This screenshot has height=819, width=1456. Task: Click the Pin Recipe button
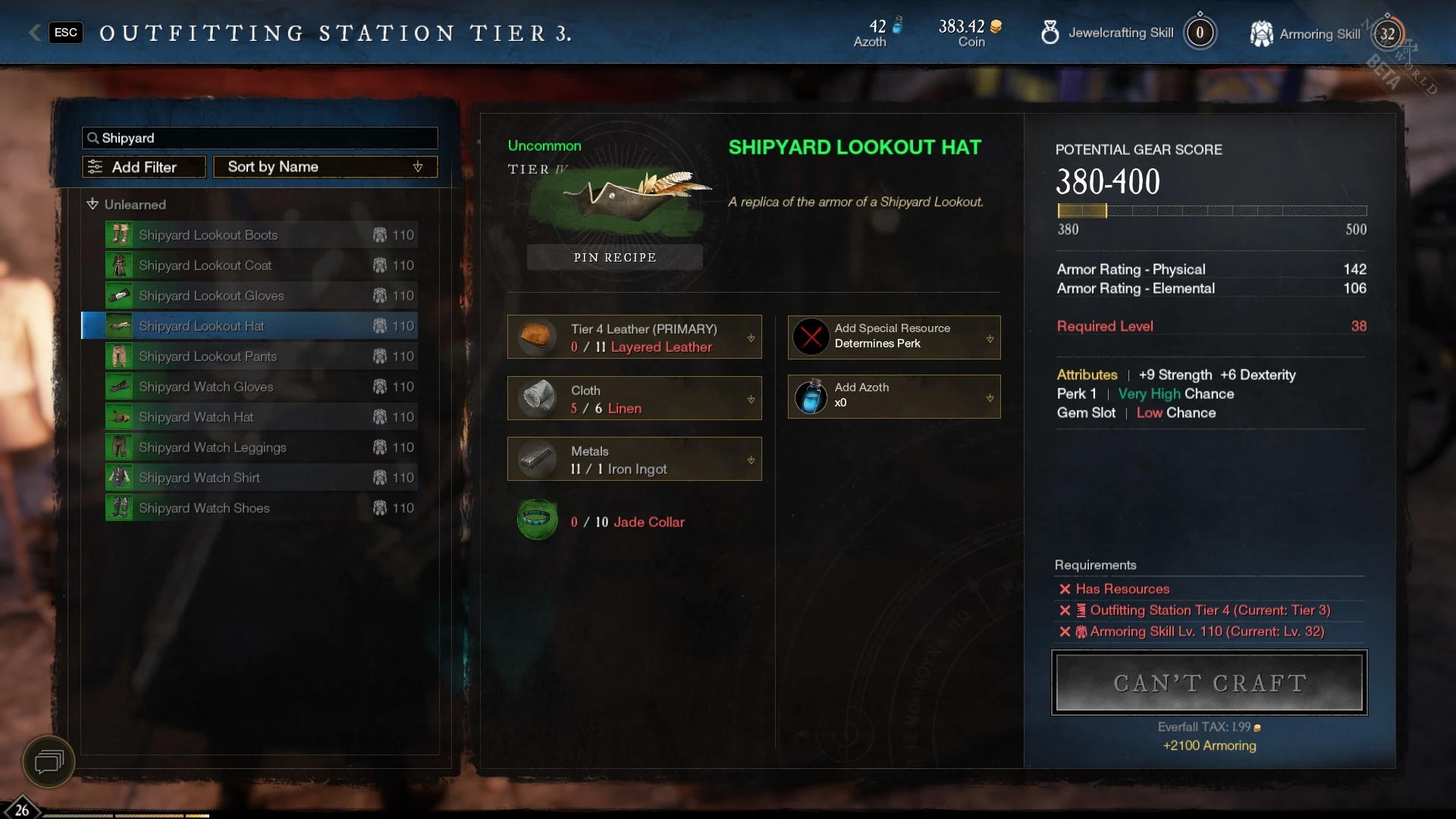pyautogui.click(x=615, y=257)
